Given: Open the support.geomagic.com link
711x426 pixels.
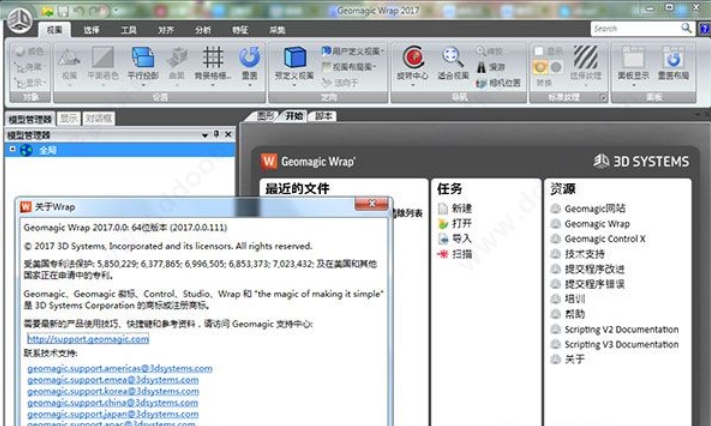Looking at the screenshot, I should (x=88, y=339).
